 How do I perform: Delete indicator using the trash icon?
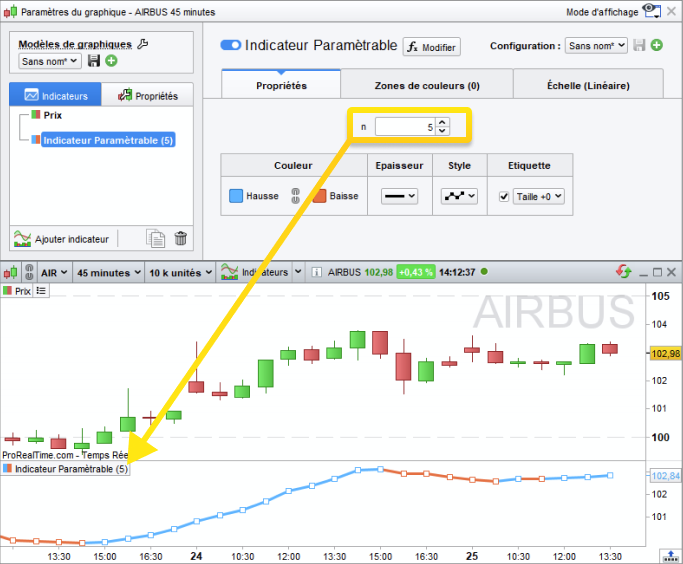click(180, 239)
